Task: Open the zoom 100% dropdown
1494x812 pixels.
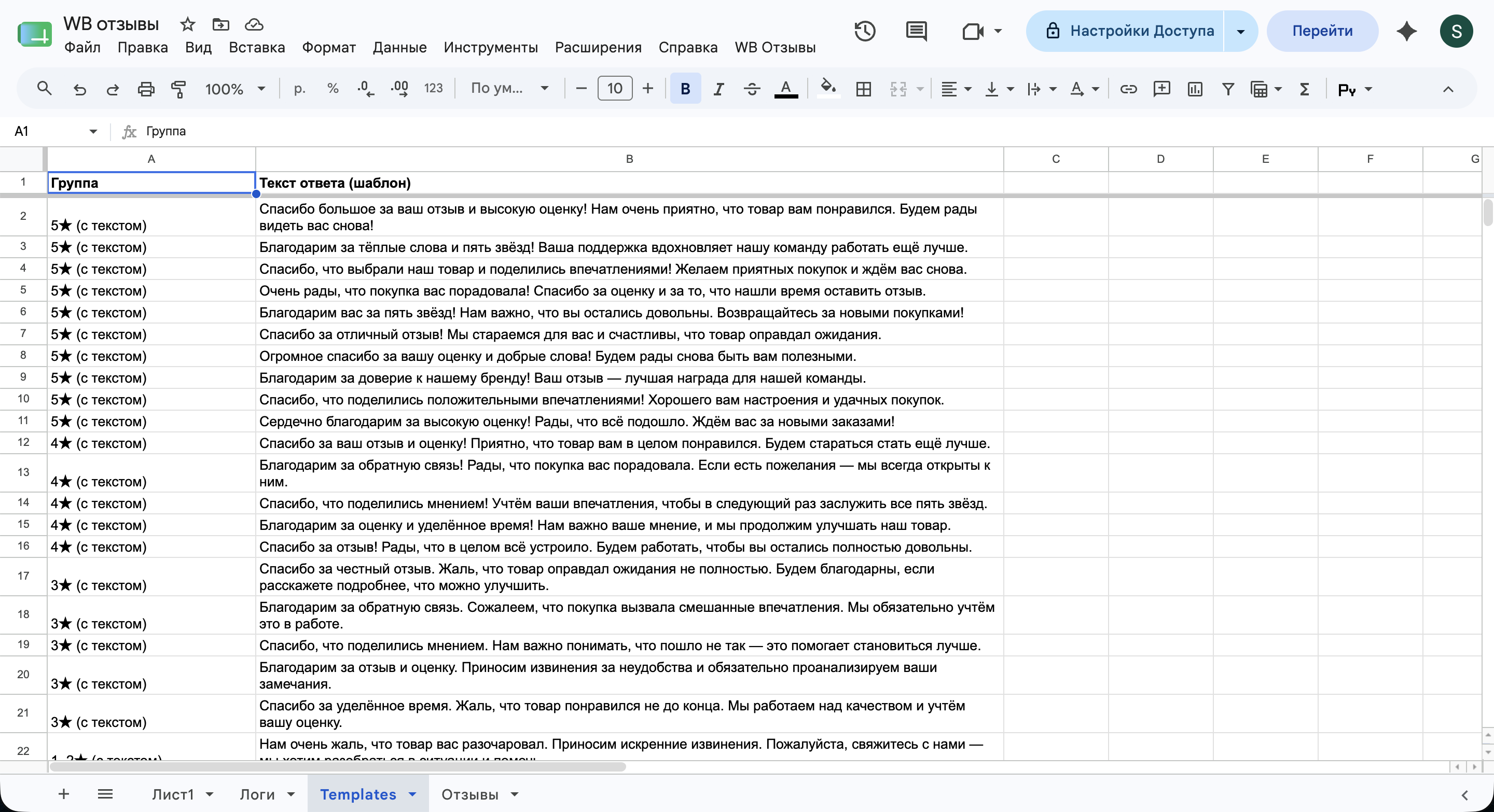Action: pyautogui.click(x=234, y=89)
